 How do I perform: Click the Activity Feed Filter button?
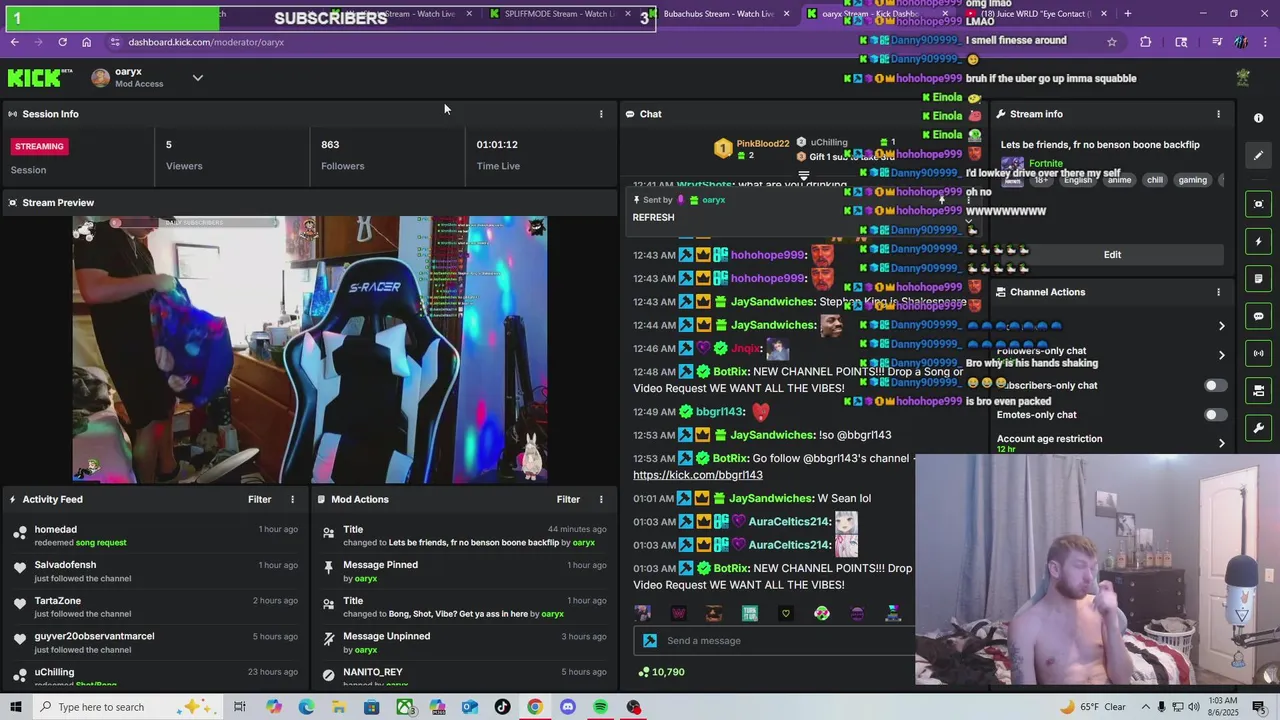pos(259,499)
